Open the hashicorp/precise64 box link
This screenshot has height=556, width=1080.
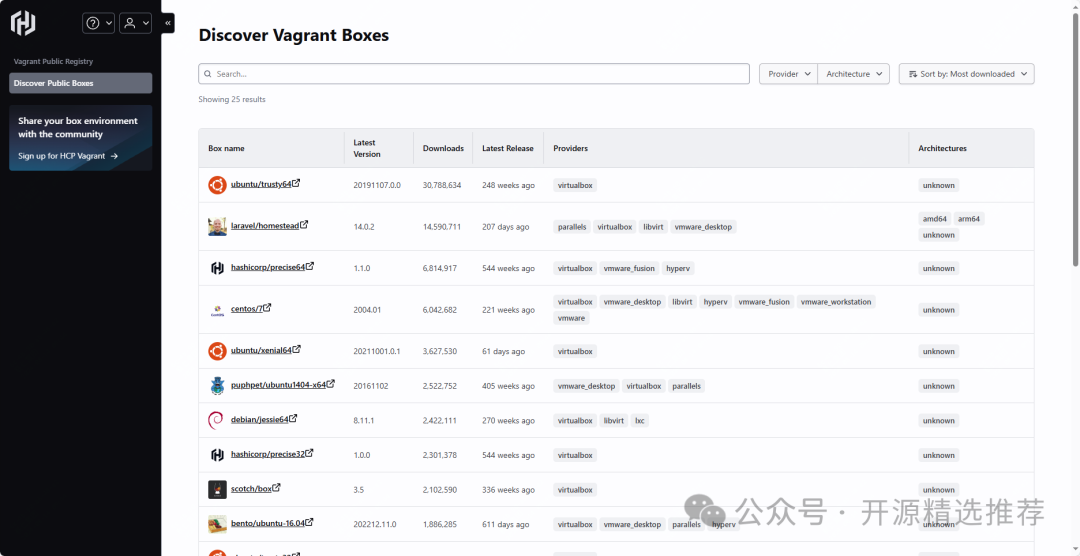[268, 267]
